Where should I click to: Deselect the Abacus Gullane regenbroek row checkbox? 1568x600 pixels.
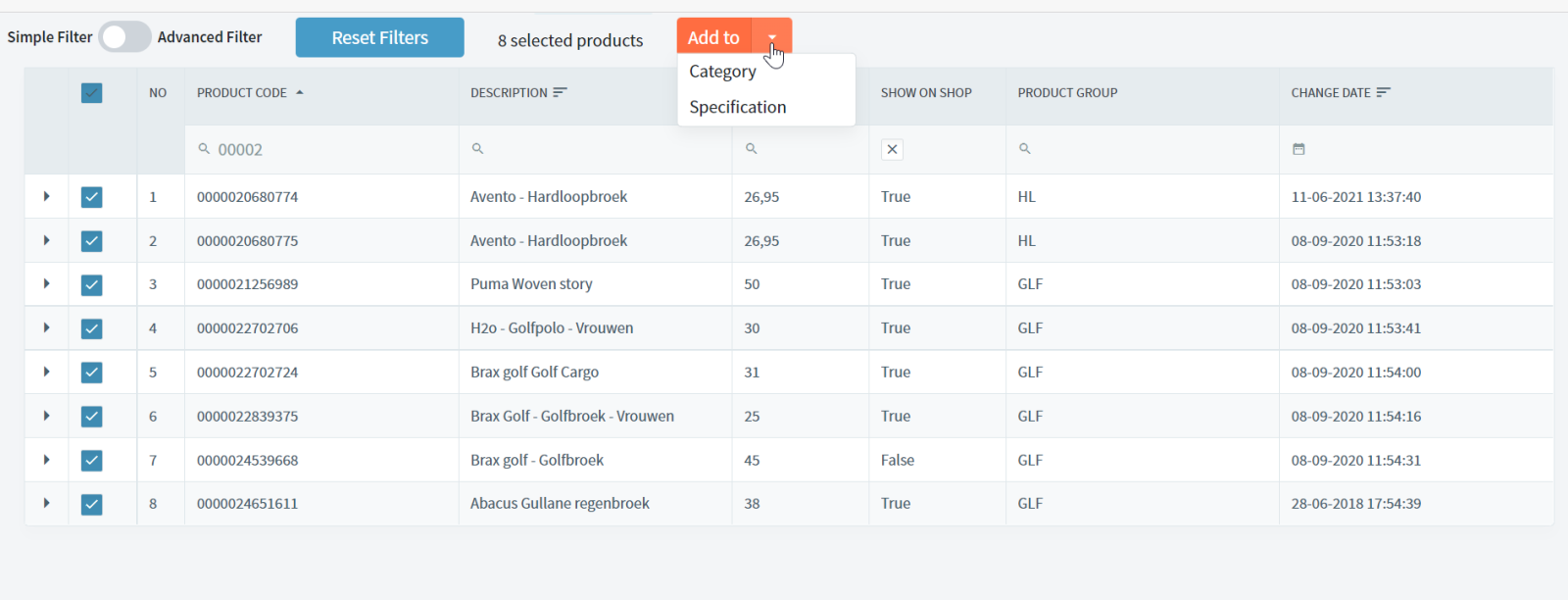pyautogui.click(x=92, y=504)
